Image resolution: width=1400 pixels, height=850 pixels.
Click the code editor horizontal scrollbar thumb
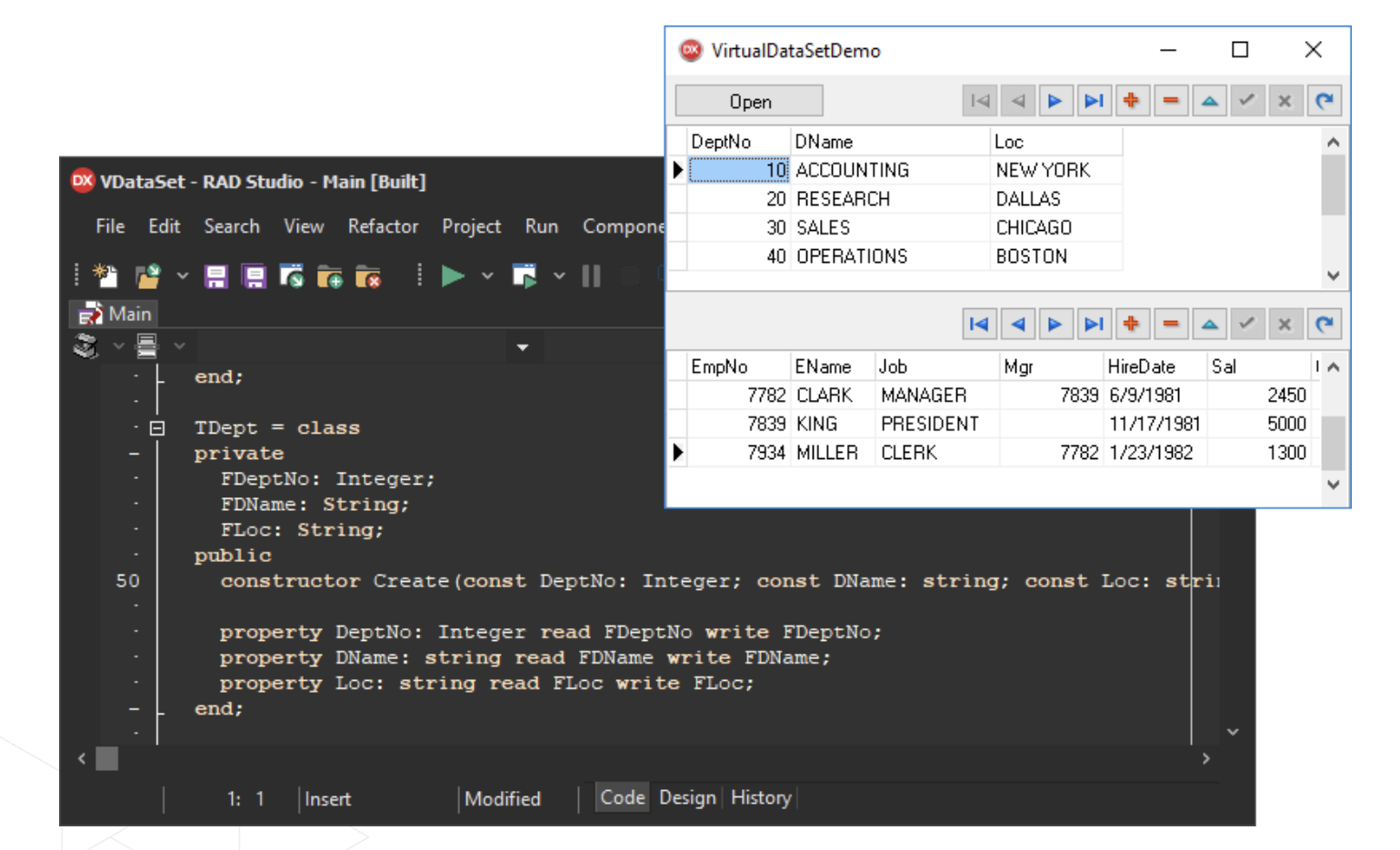(107, 758)
